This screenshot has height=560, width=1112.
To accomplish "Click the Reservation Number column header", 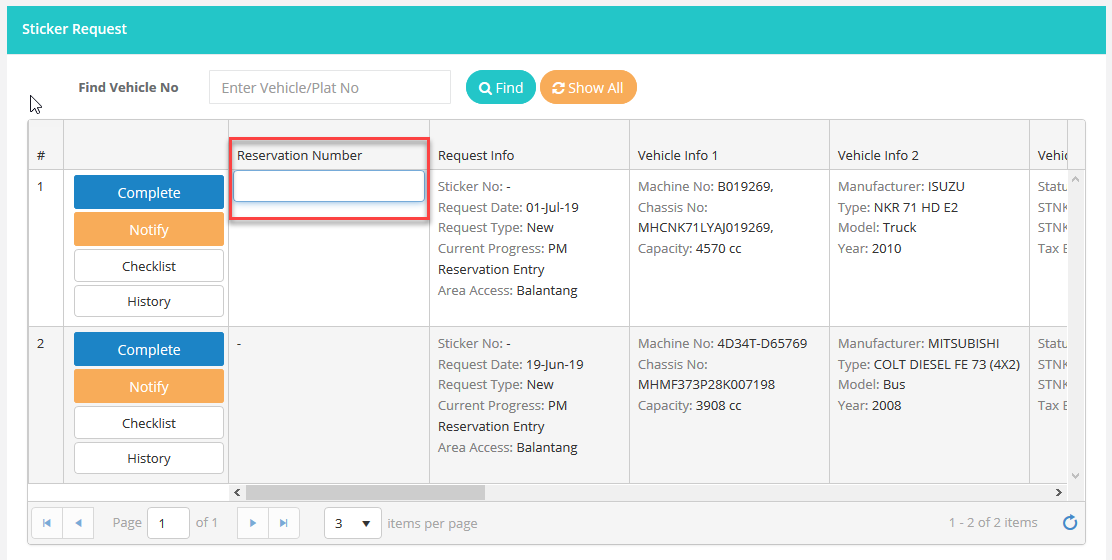I will [x=300, y=155].
